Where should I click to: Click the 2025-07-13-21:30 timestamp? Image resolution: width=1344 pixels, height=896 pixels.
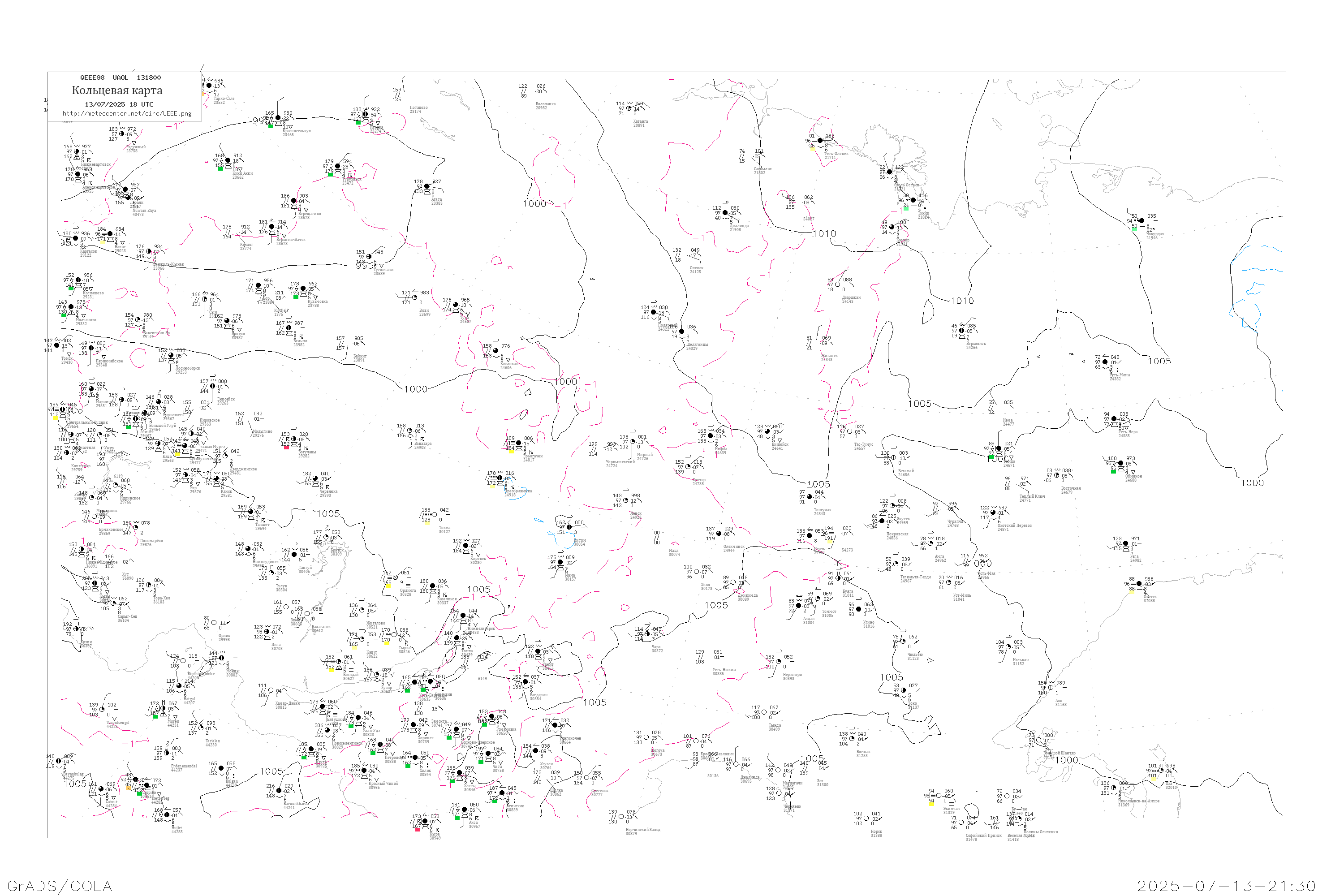click(1226, 886)
